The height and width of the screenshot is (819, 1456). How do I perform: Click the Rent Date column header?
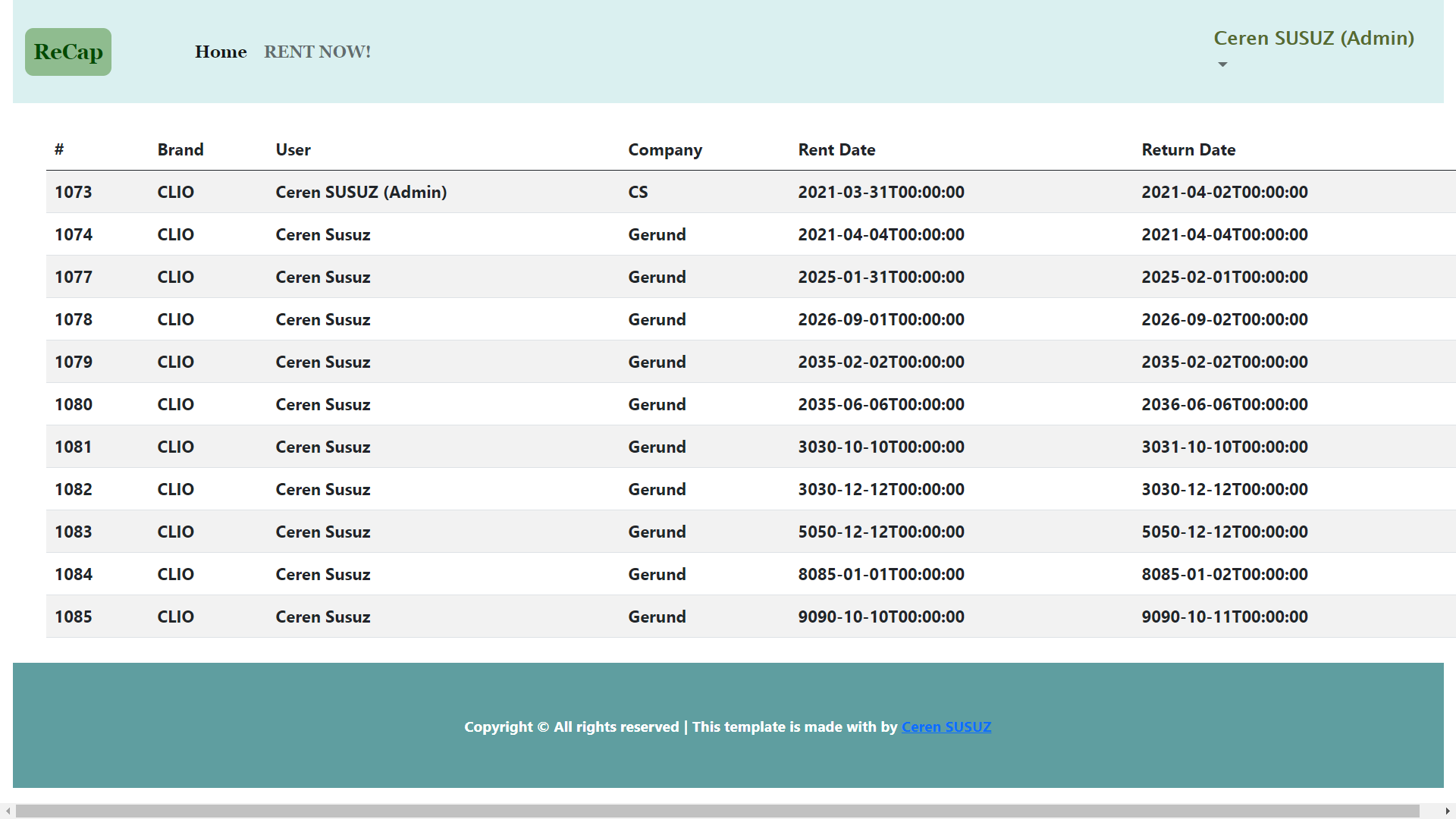[836, 149]
